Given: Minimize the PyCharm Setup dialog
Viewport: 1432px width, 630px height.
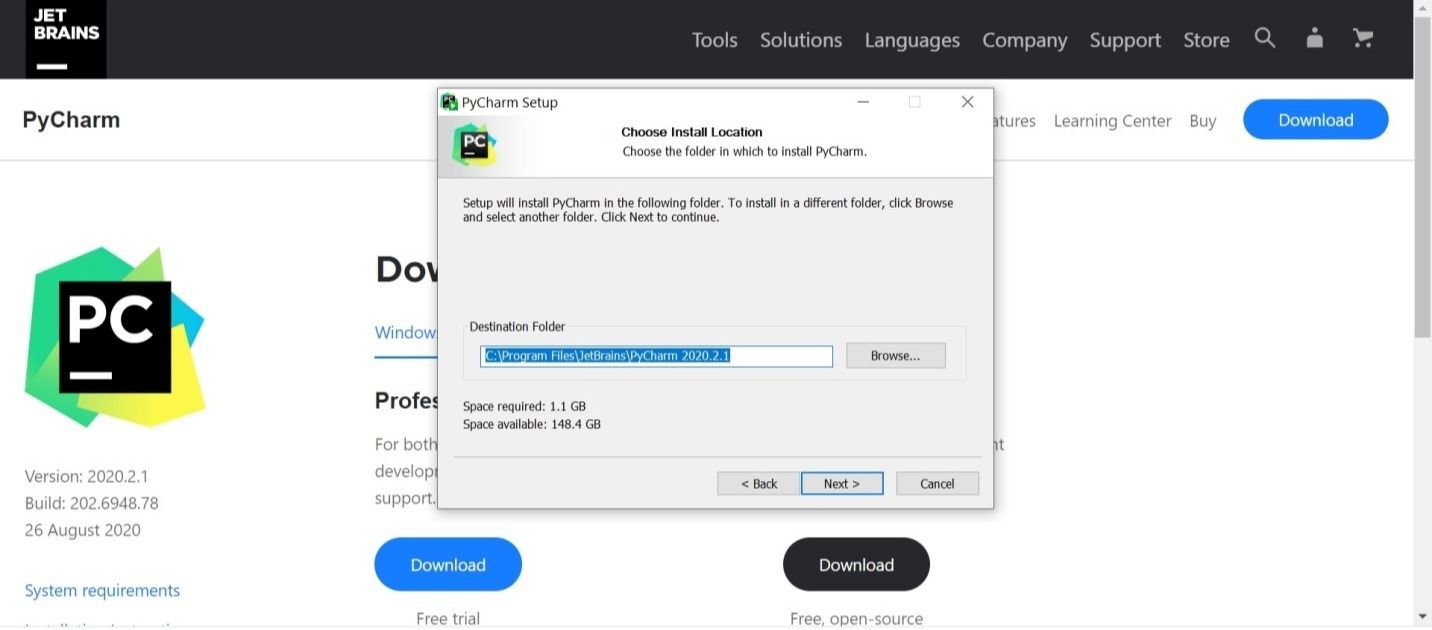Looking at the screenshot, I should coord(863,102).
